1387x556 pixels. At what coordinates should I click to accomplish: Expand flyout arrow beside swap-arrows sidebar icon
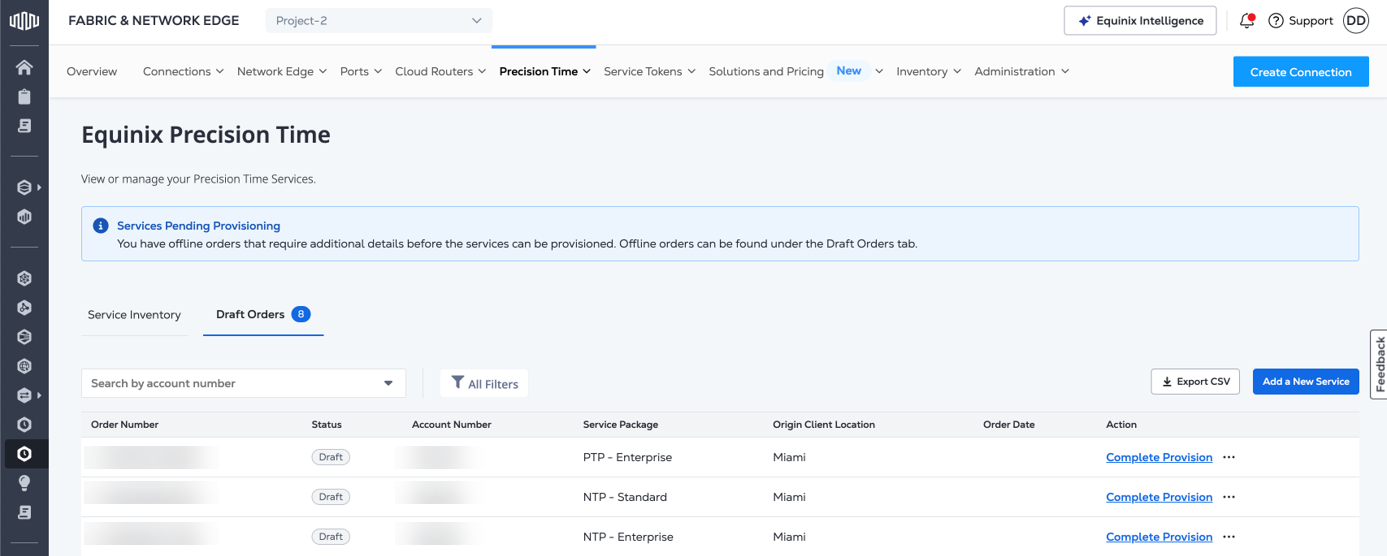[39, 395]
